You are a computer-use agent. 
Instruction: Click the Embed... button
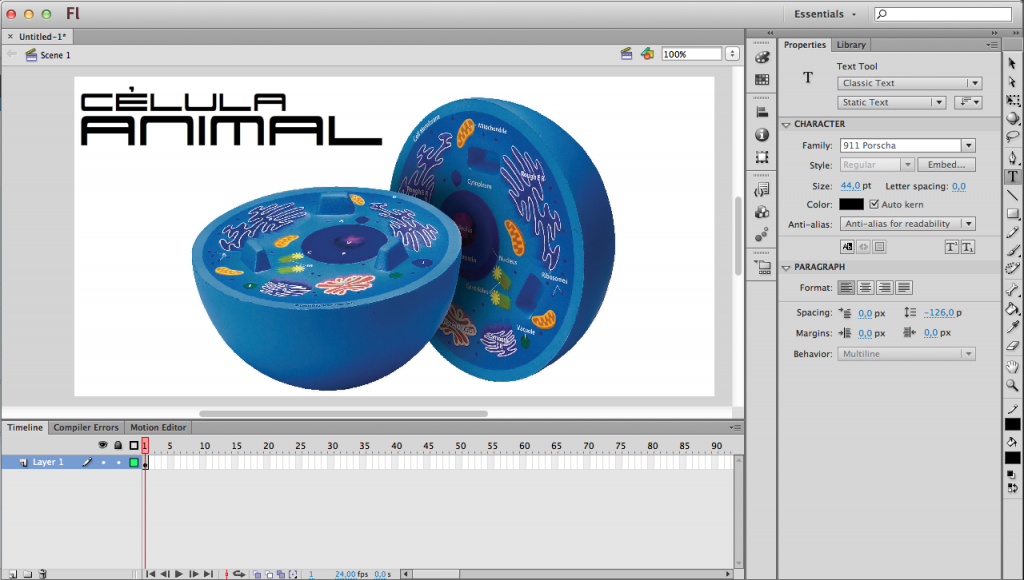[x=946, y=165]
